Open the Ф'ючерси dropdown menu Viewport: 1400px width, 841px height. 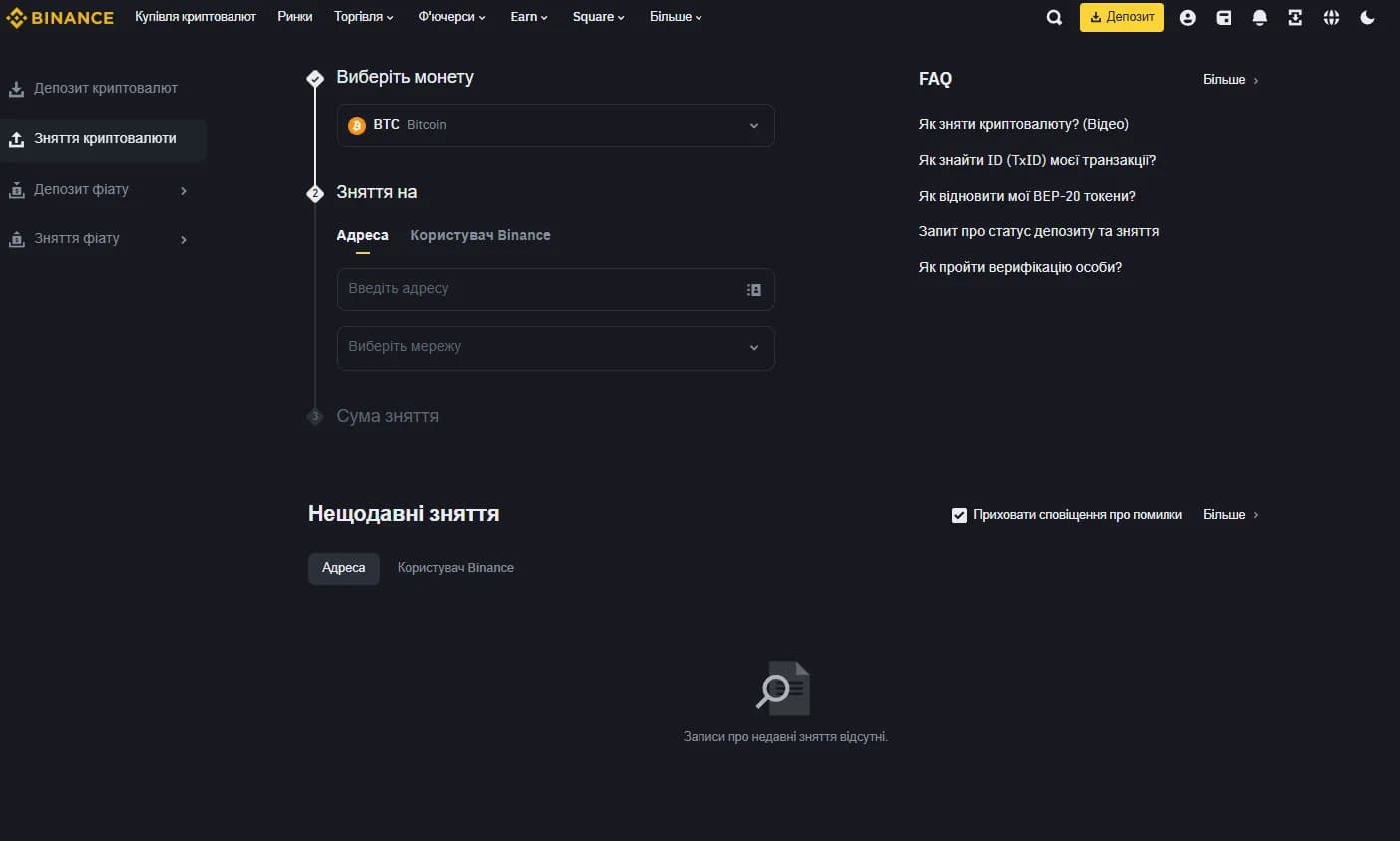[452, 17]
